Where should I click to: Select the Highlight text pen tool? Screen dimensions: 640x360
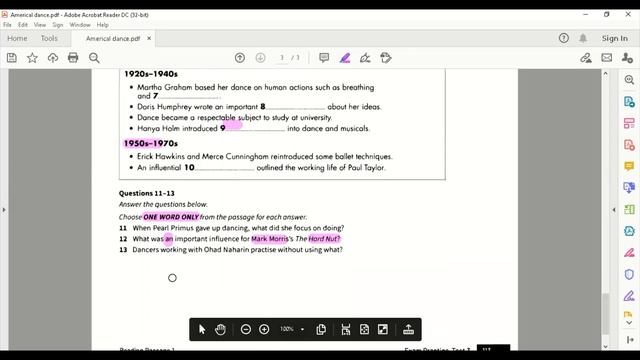pyautogui.click(x=345, y=58)
